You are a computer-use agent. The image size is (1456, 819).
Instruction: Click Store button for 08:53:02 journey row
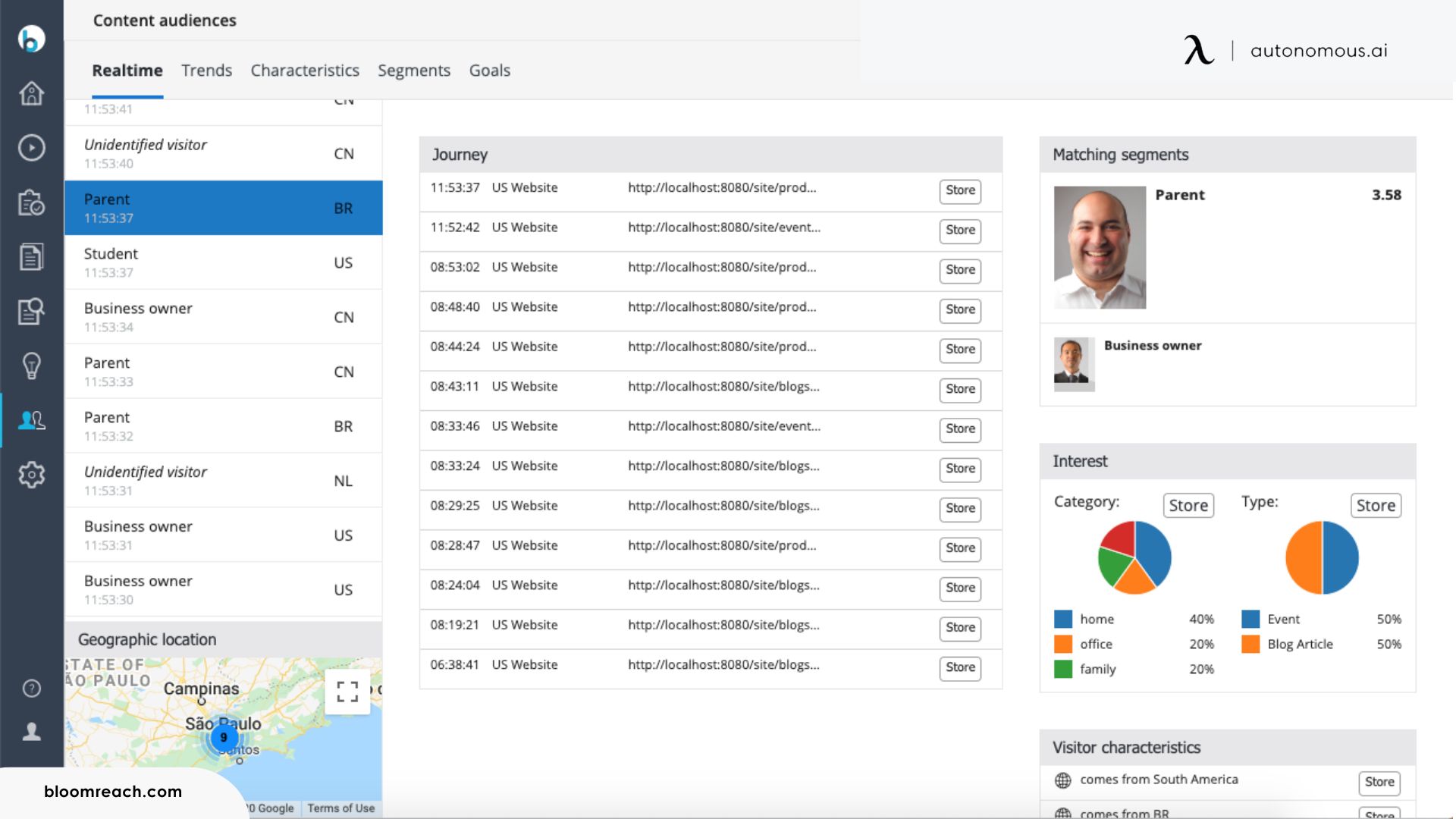pos(960,271)
